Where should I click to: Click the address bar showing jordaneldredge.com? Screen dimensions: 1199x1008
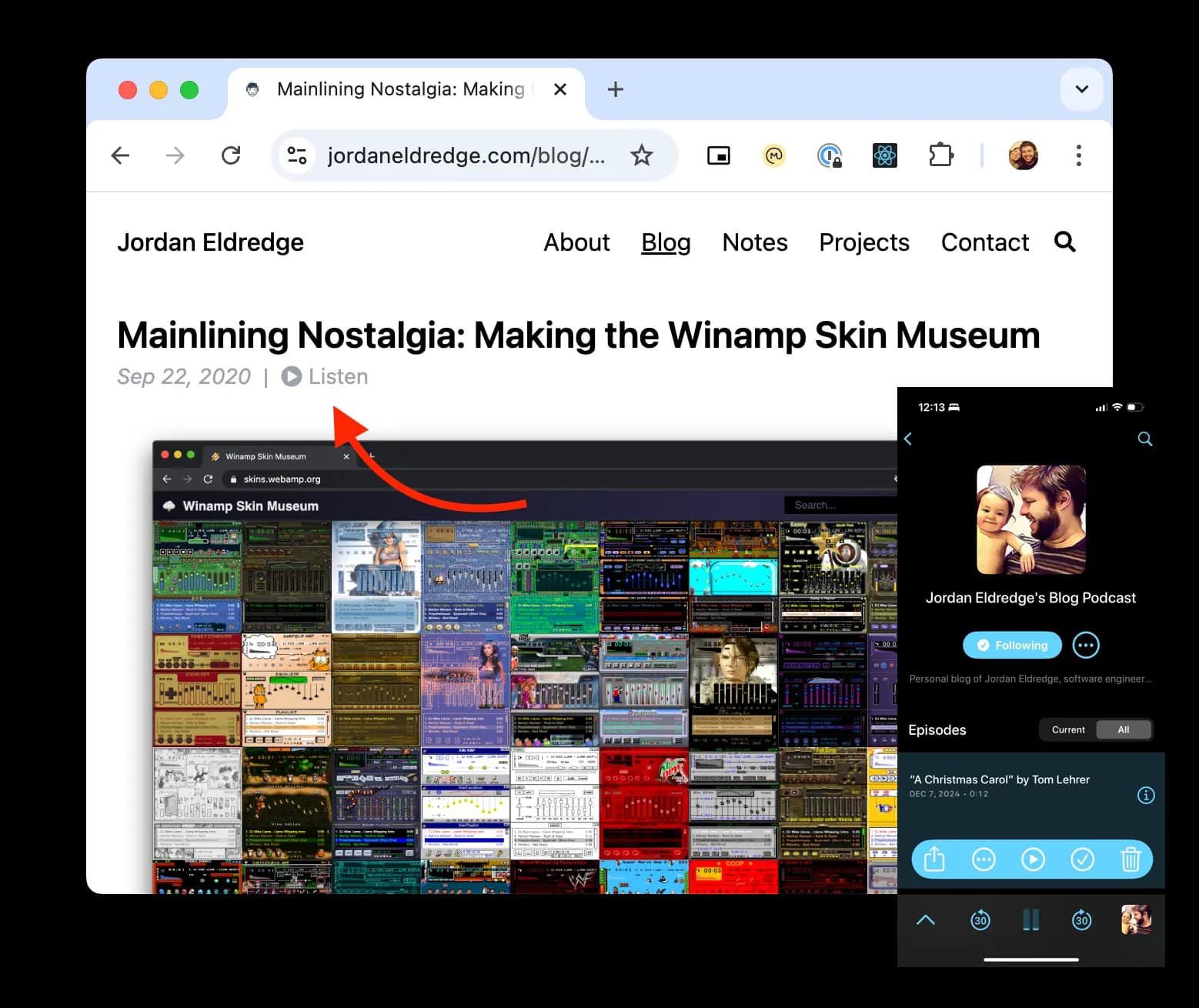pos(466,156)
